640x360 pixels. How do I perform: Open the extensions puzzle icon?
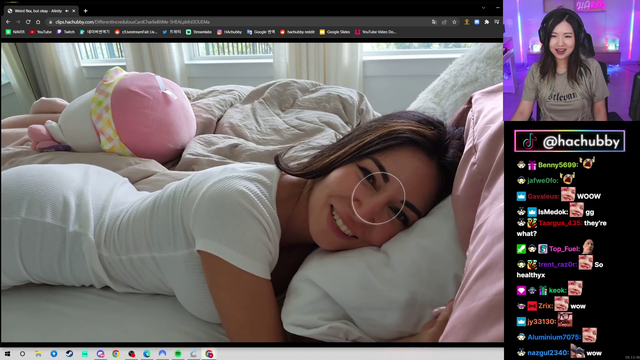487,22
